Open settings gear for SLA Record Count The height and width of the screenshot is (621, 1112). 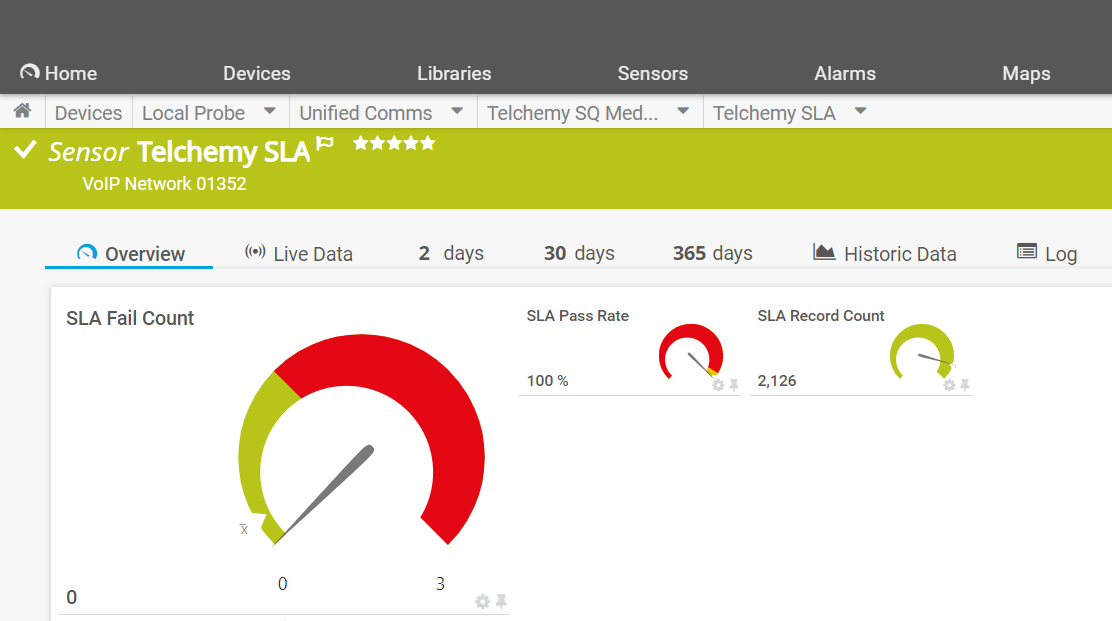(x=949, y=385)
